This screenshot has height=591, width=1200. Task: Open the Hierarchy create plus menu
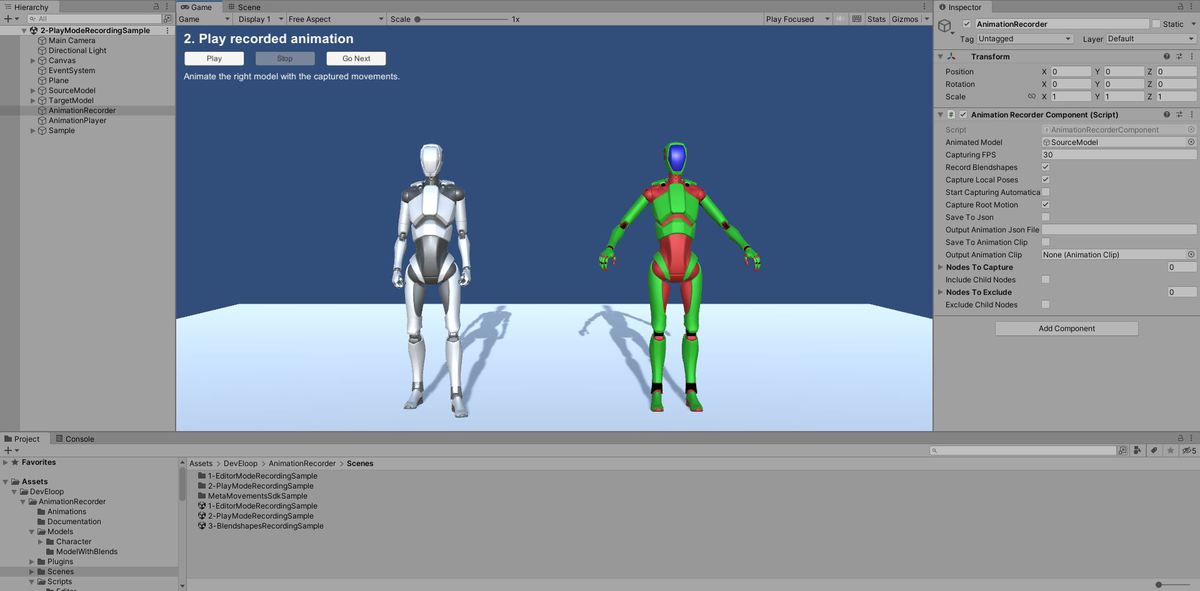pos(9,19)
